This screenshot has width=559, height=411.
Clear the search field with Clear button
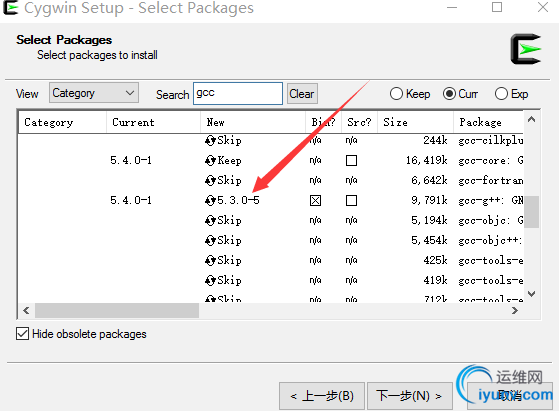(302, 94)
